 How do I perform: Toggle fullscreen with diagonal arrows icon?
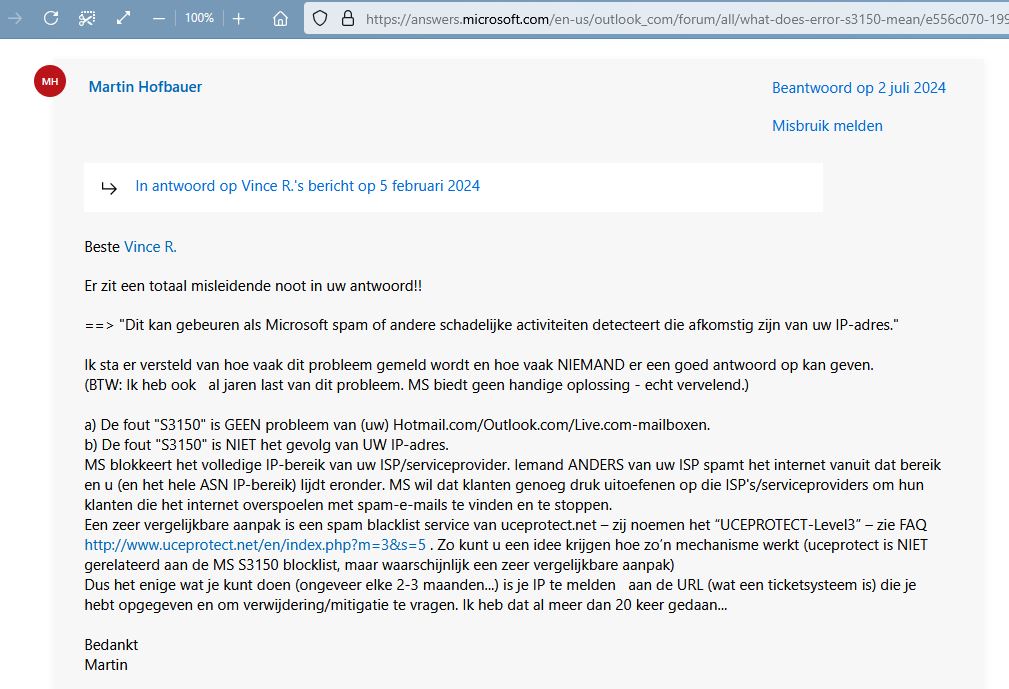[124, 18]
